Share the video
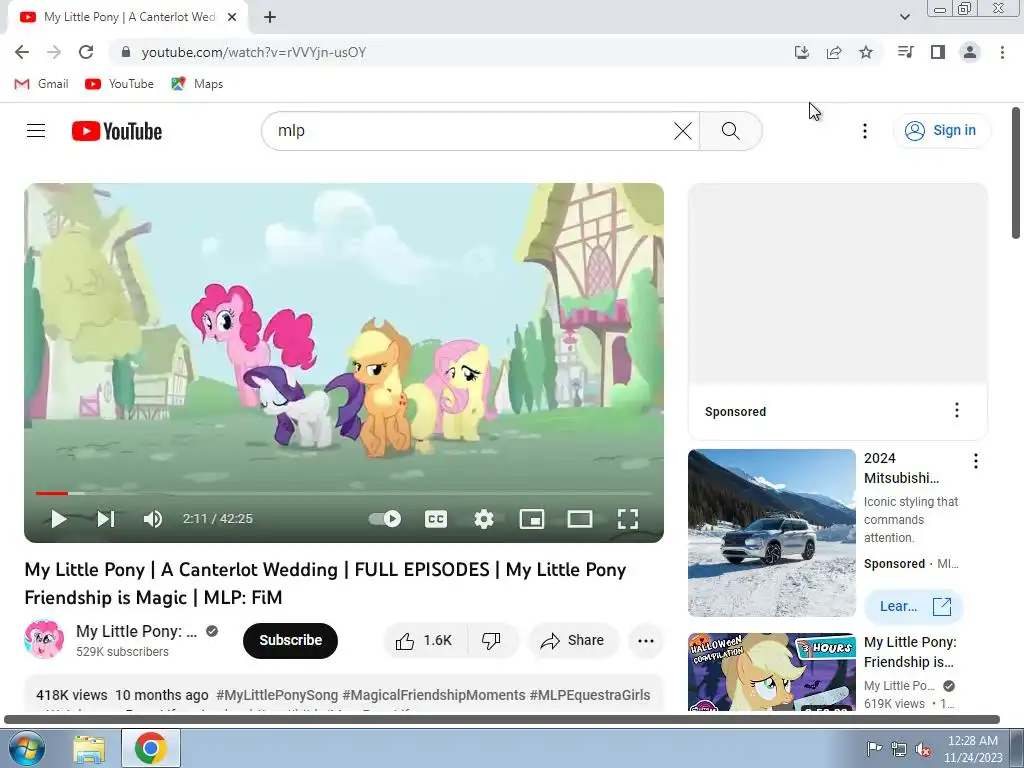 573,641
